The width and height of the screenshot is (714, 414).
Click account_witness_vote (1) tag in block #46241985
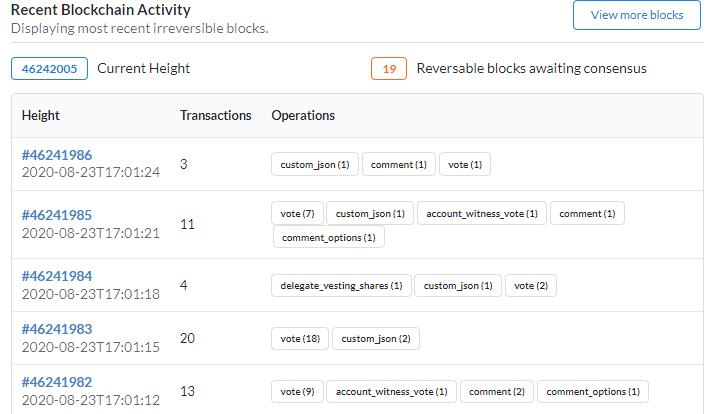482,214
